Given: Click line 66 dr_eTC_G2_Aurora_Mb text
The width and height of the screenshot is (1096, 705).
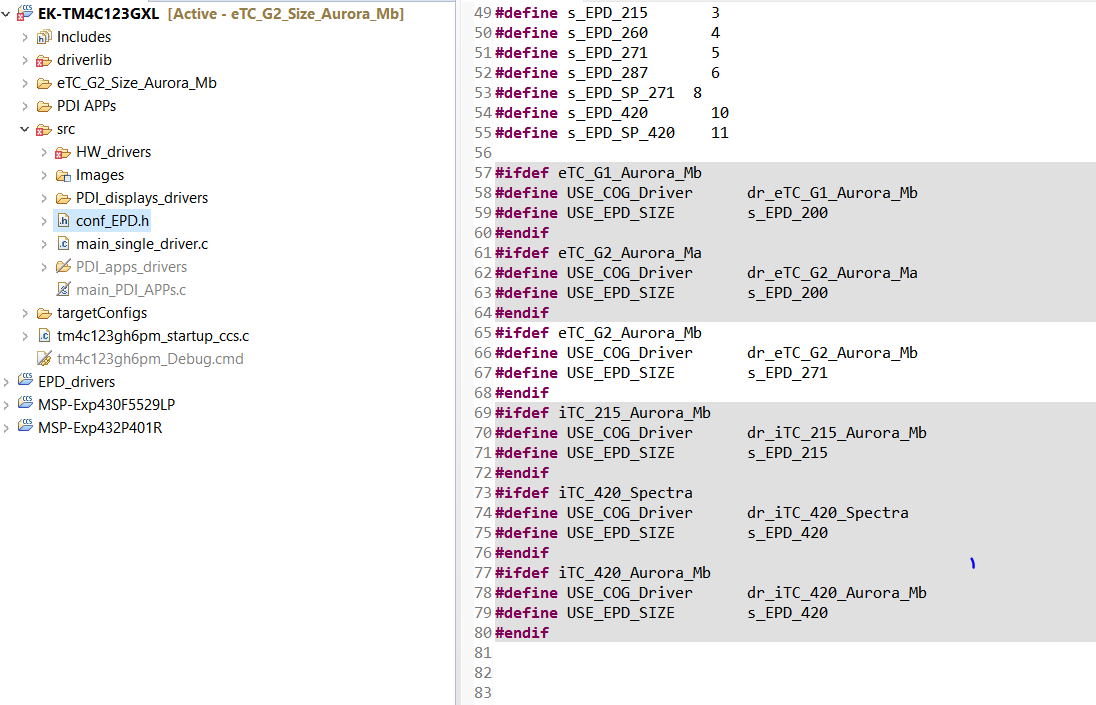Looking at the screenshot, I should [832, 353].
